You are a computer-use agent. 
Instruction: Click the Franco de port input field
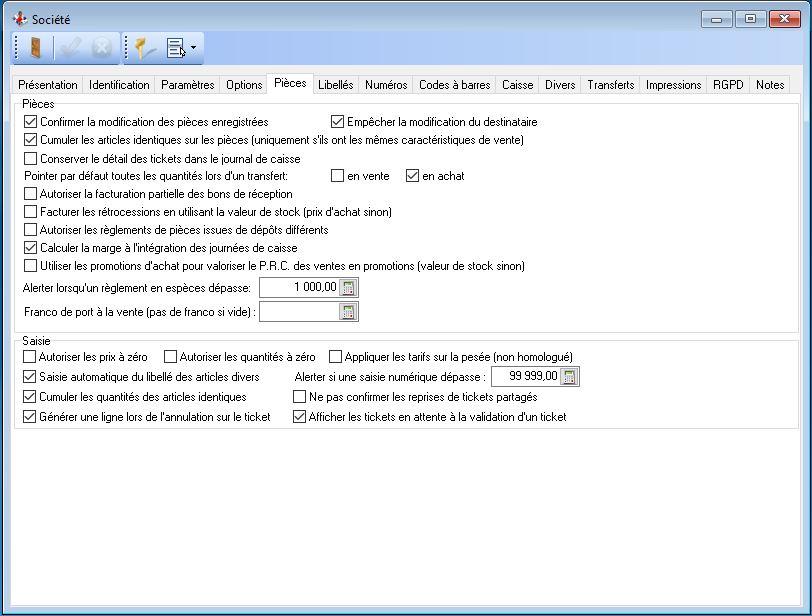pyautogui.click(x=298, y=312)
